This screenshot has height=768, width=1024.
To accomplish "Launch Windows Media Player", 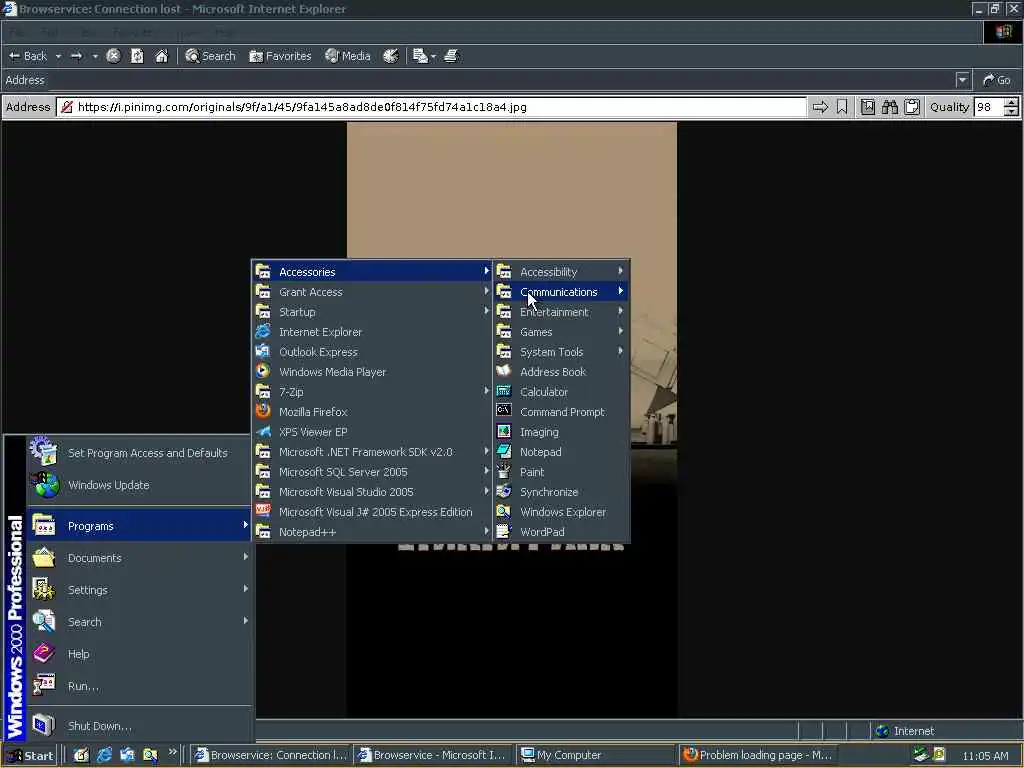I will click(x=372, y=372).
